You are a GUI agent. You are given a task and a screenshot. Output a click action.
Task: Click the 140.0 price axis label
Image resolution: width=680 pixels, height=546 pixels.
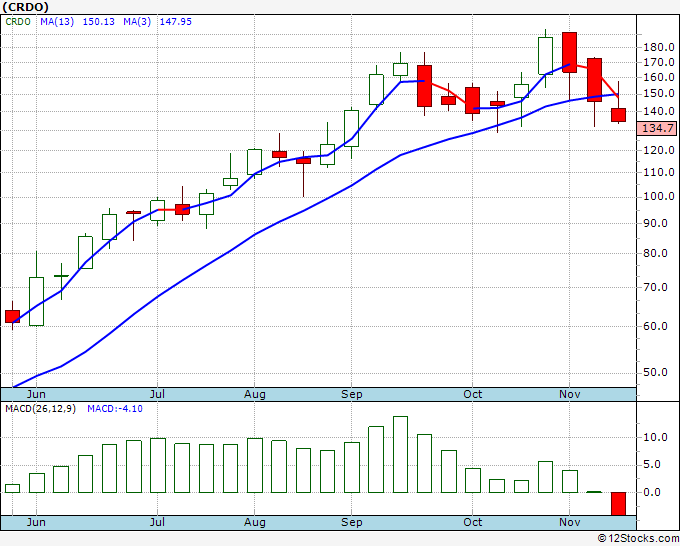[x=659, y=111]
